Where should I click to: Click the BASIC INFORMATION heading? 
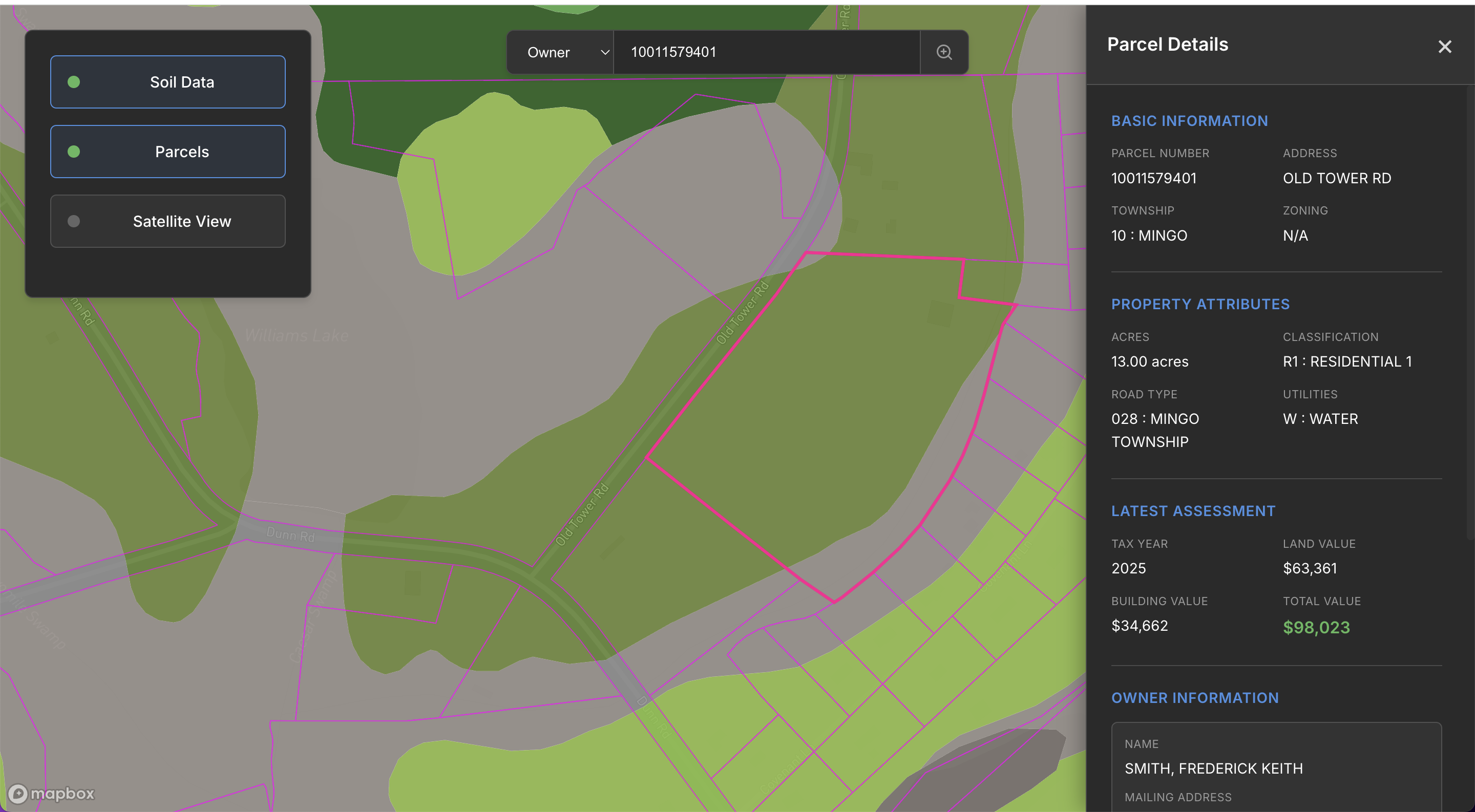click(x=1189, y=121)
